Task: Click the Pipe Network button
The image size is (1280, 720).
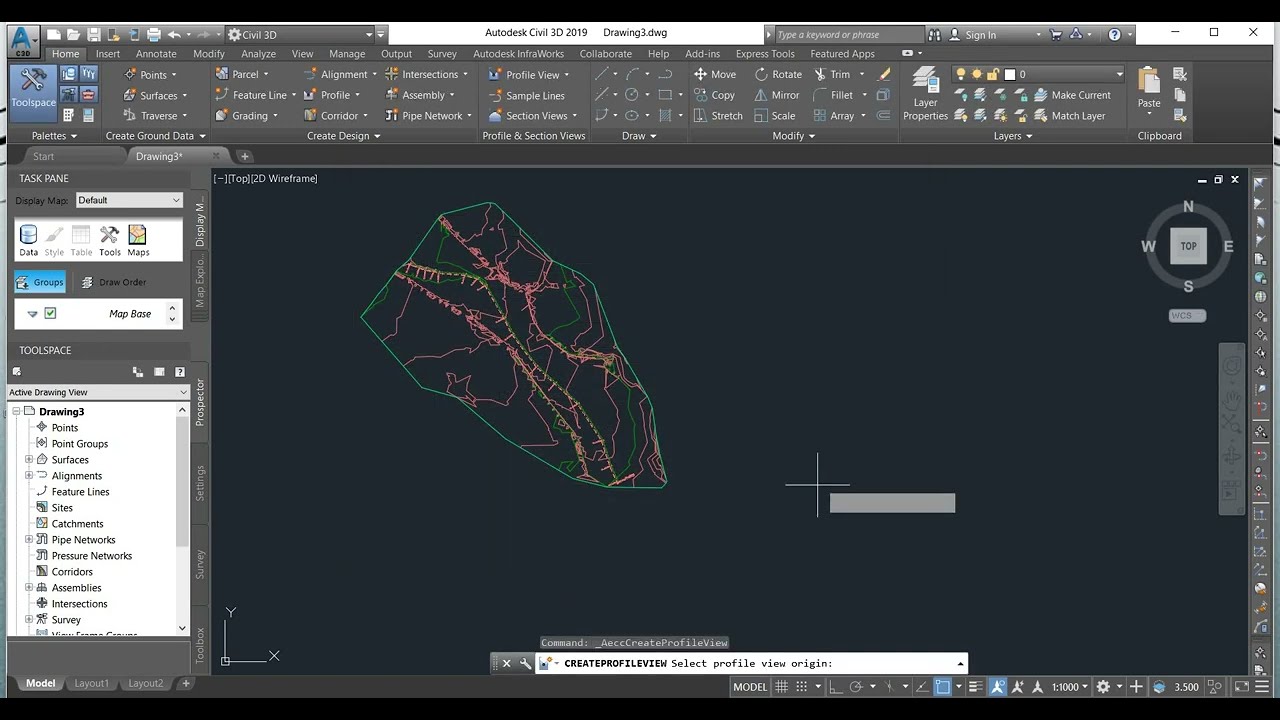Action: click(428, 116)
